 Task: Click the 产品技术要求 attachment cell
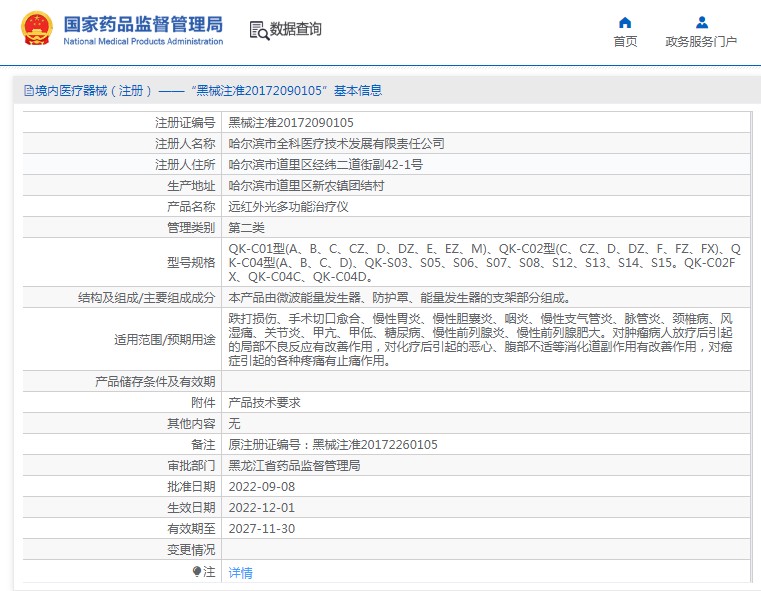pyautogui.click(x=265, y=402)
